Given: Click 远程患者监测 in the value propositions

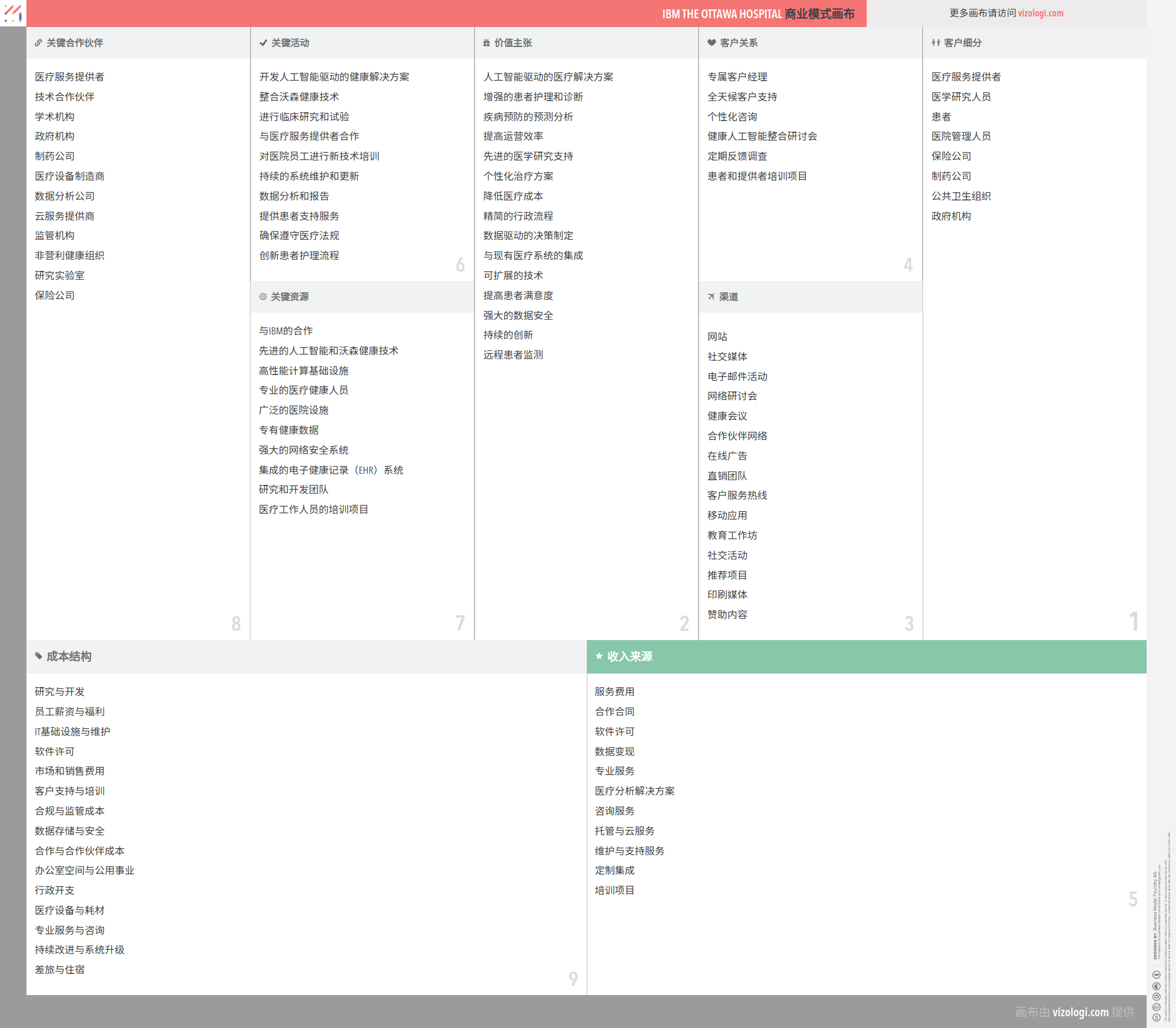Looking at the screenshot, I should tap(513, 355).
